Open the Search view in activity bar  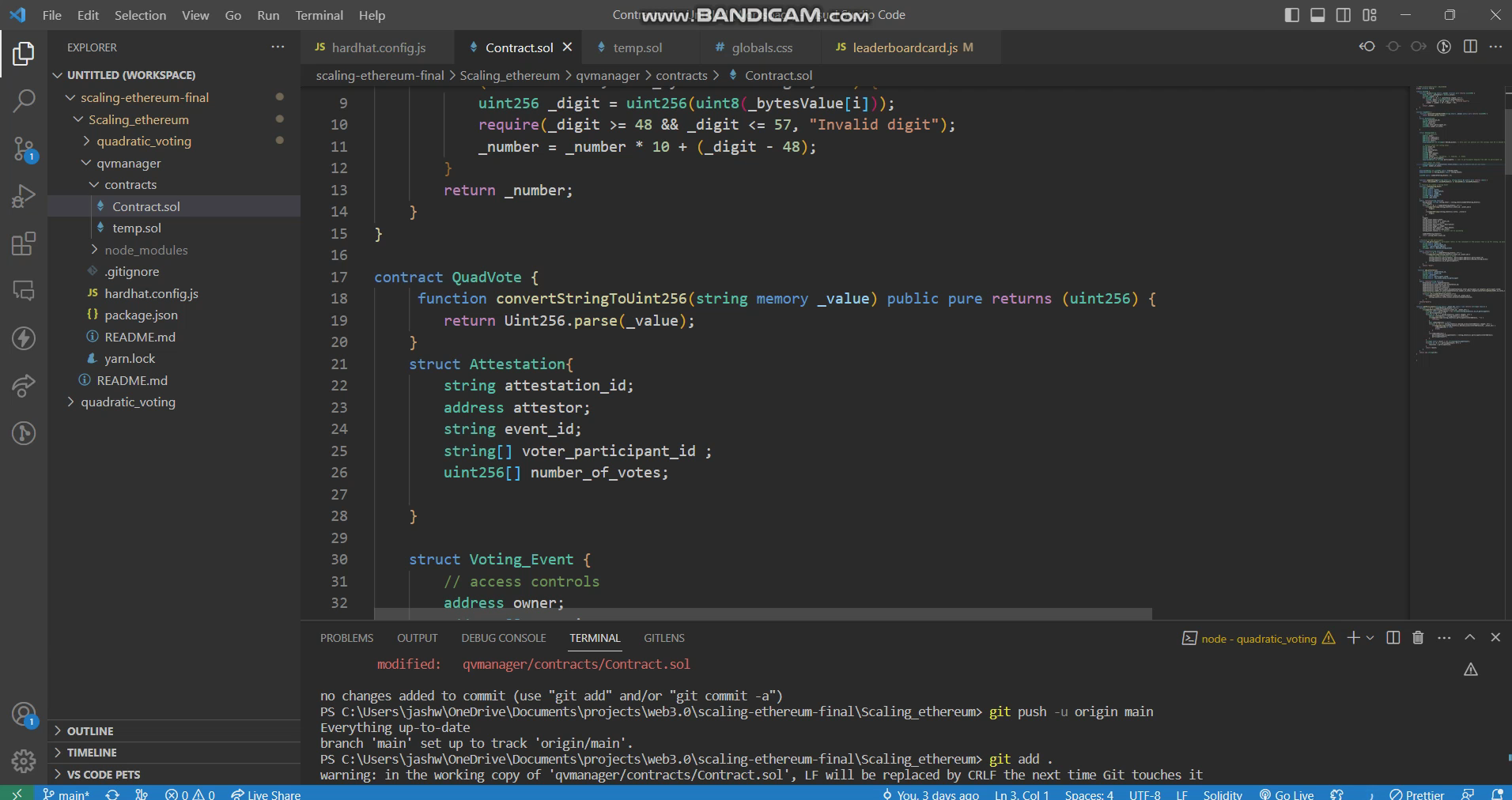[24, 100]
